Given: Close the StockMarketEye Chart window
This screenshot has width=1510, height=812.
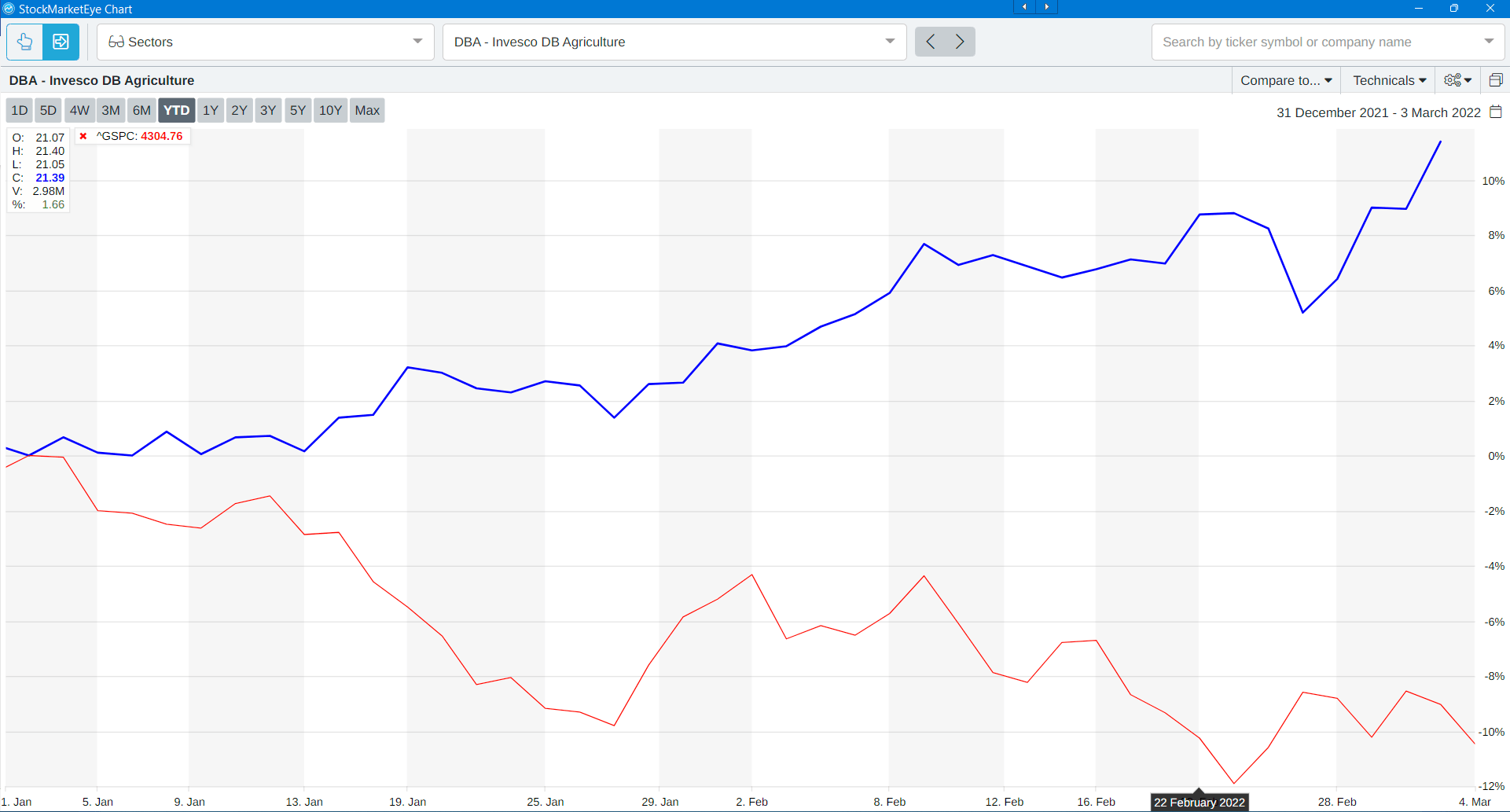Looking at the screenshot, I should coord(1490,9).
